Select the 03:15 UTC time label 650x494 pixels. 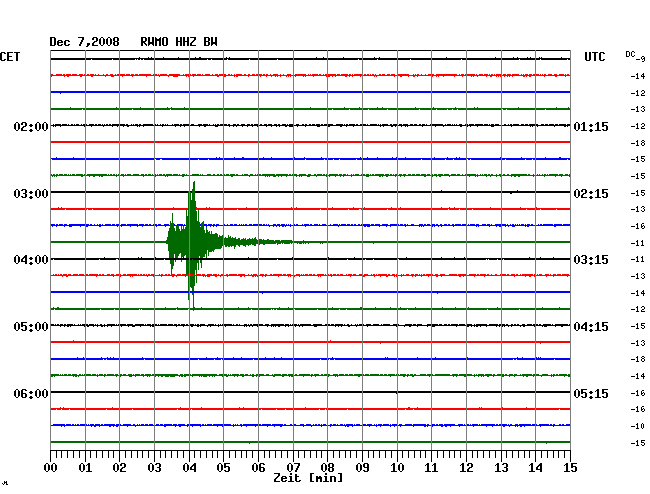[591, 260]
